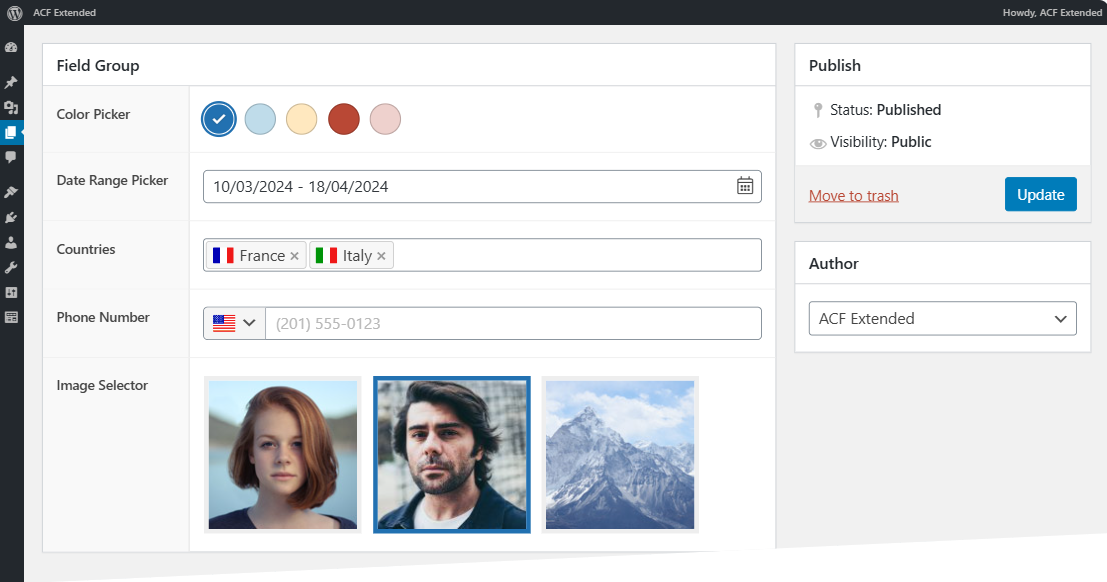Click the Color Picker label
Screen dimensions: 1107x582
[x=93, y=114]
